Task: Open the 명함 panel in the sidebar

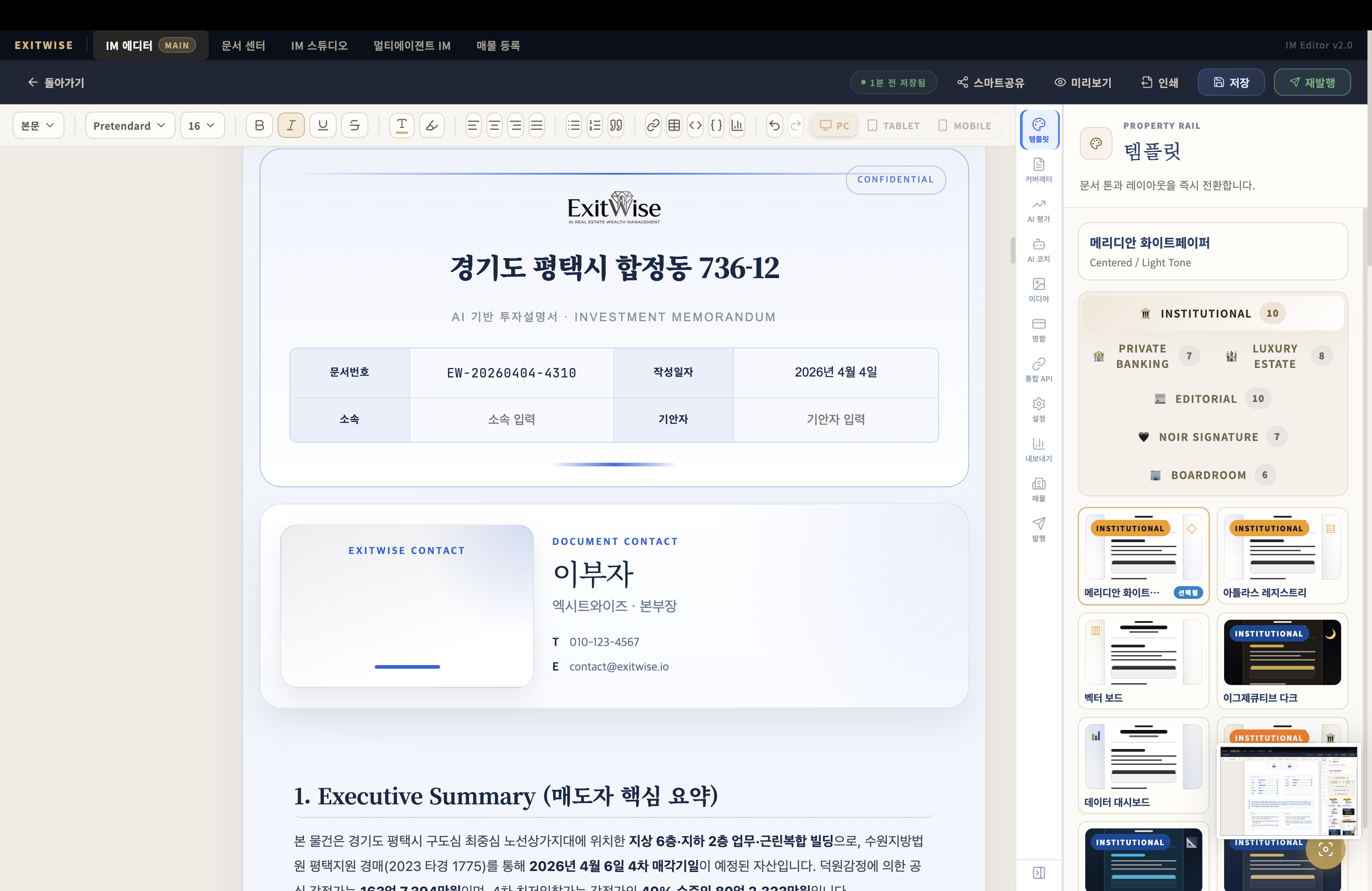Action: [x=1038, y=330]
